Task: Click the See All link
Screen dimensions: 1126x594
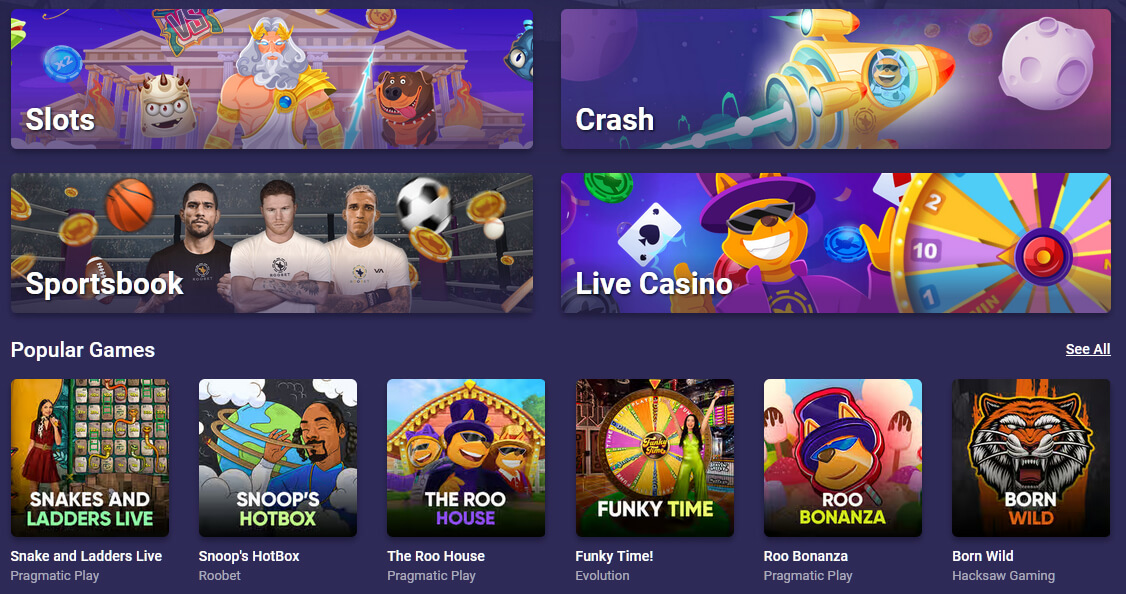Action: coord(1087,349)
